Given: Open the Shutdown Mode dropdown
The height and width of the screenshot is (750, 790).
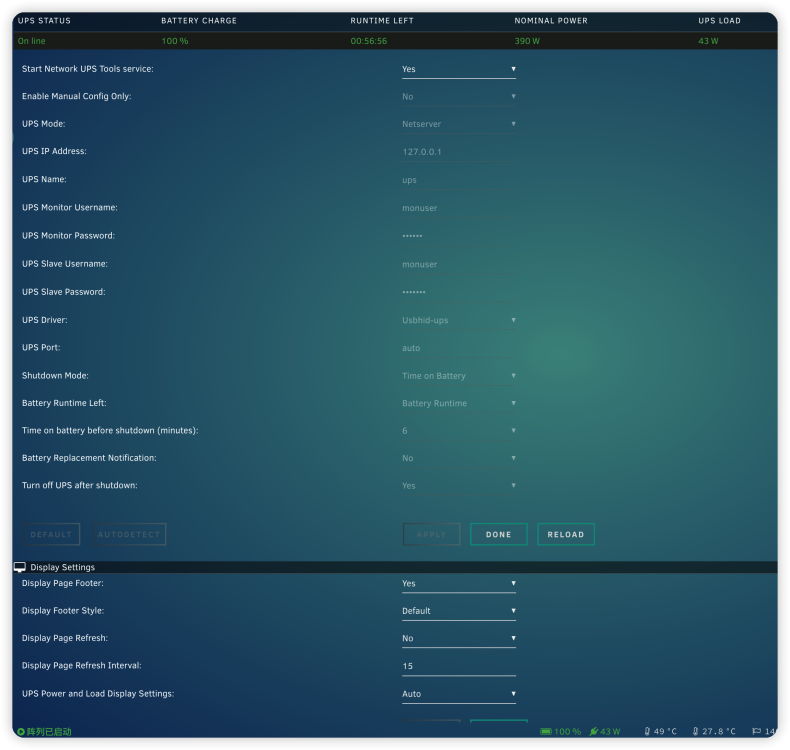Looking at the screenshot, I should click(458, 376).
